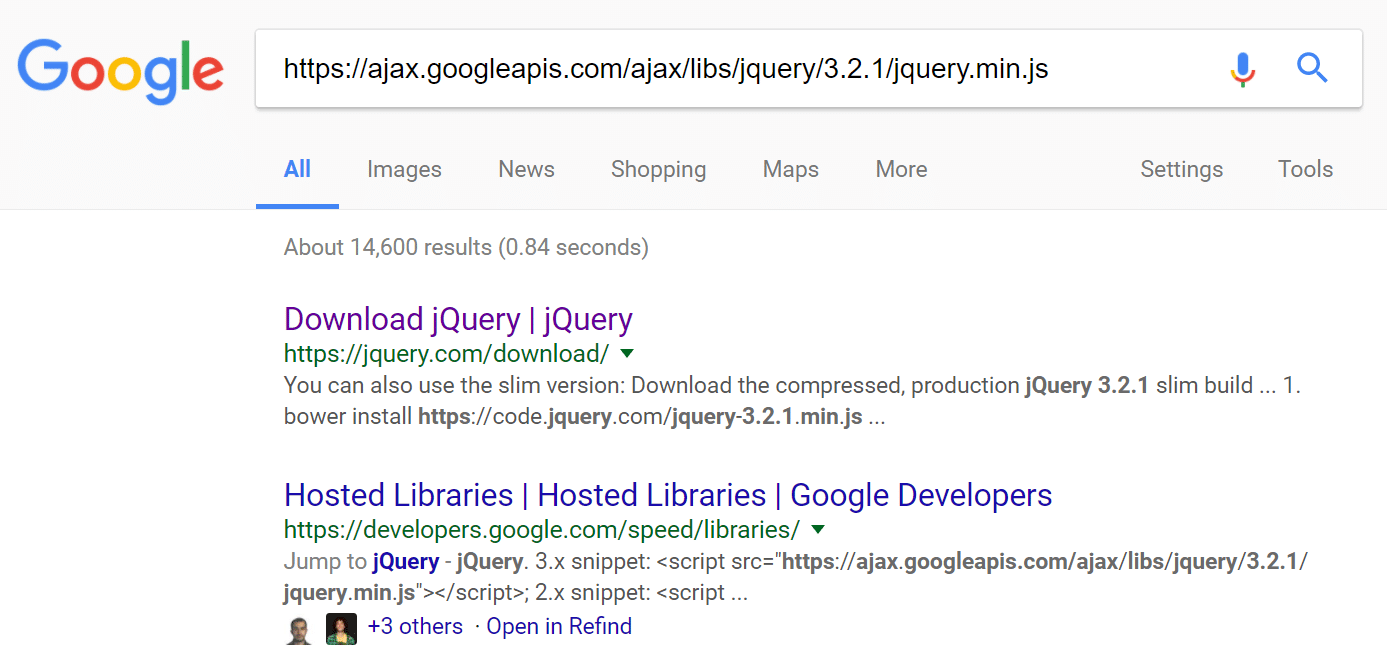Click the voice search microphone icon
1387x663 pixels.
(1243, 68)
